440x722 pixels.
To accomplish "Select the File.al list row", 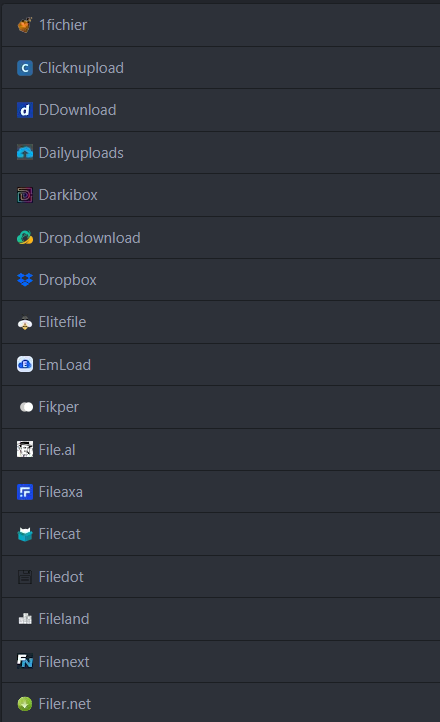I will (x=221, y=449).
